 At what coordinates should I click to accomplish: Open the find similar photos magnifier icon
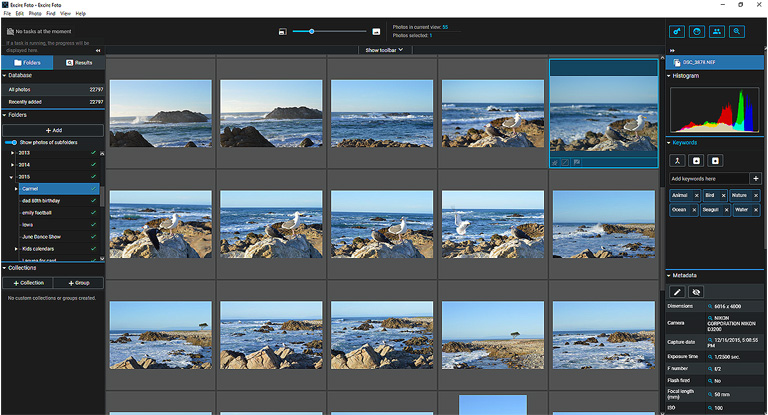tap(737, 32)
